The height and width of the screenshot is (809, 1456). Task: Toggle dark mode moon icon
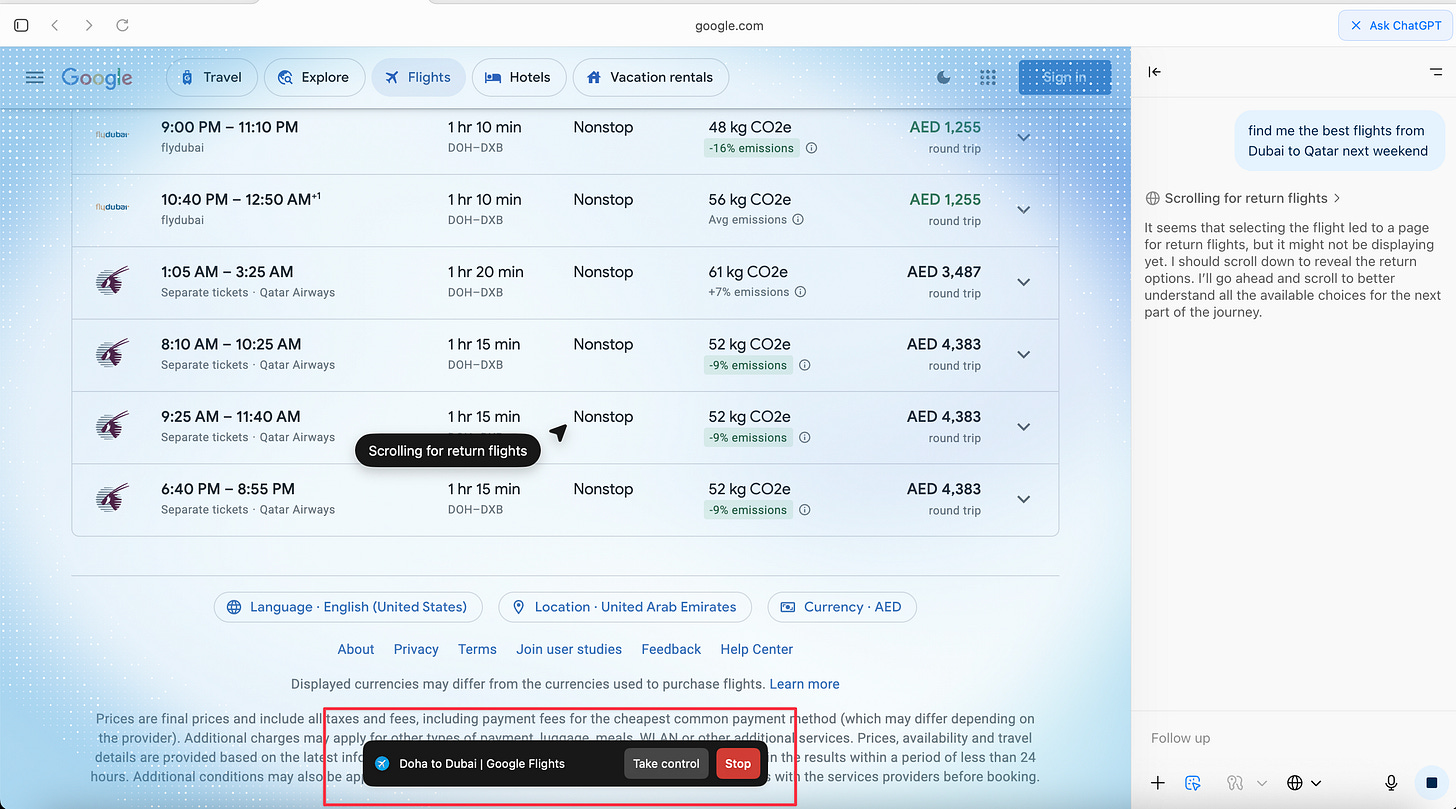tap(944, 78)
